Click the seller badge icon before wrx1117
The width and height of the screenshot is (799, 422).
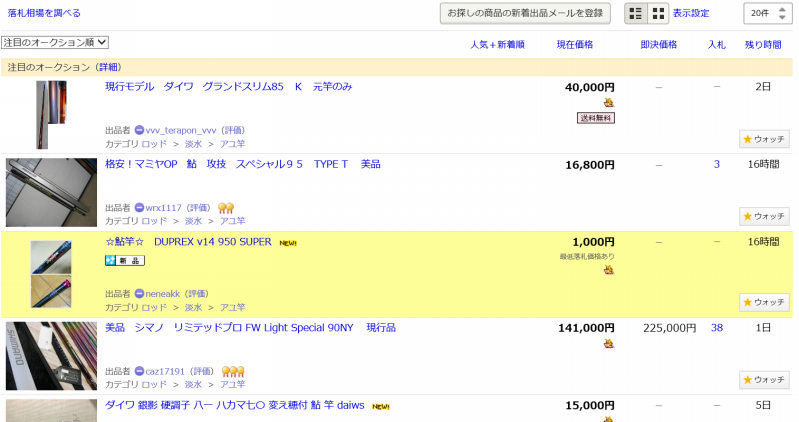pyautogui.click(x=139, y=208)
